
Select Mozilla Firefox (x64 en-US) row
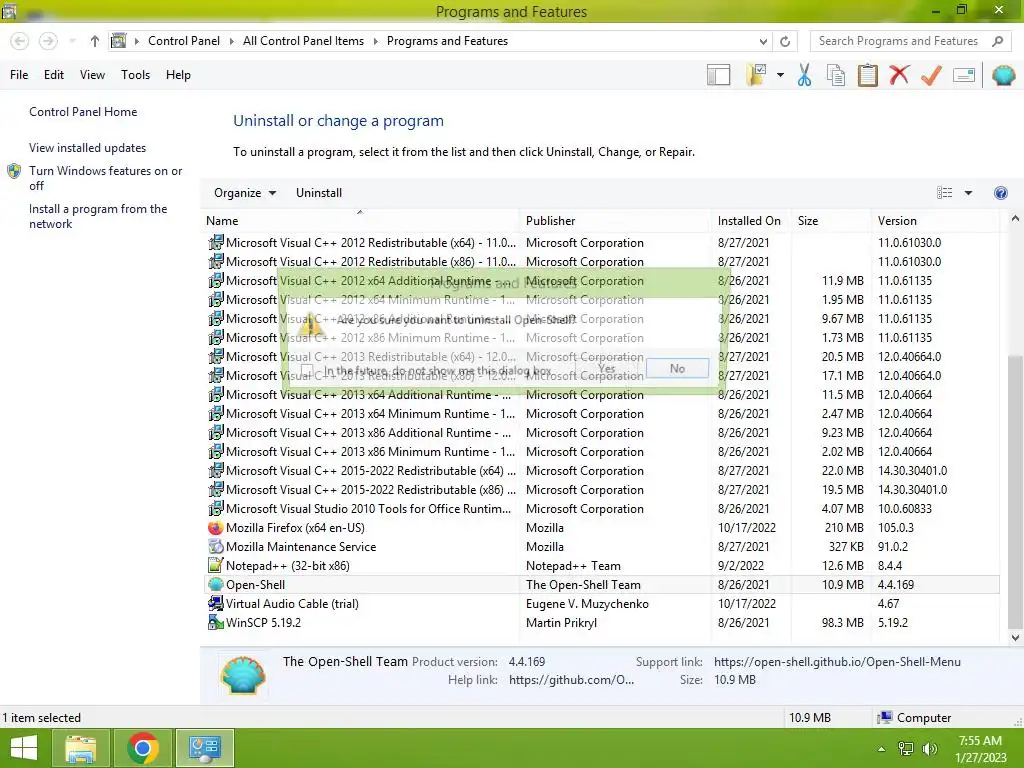point(600,528)
